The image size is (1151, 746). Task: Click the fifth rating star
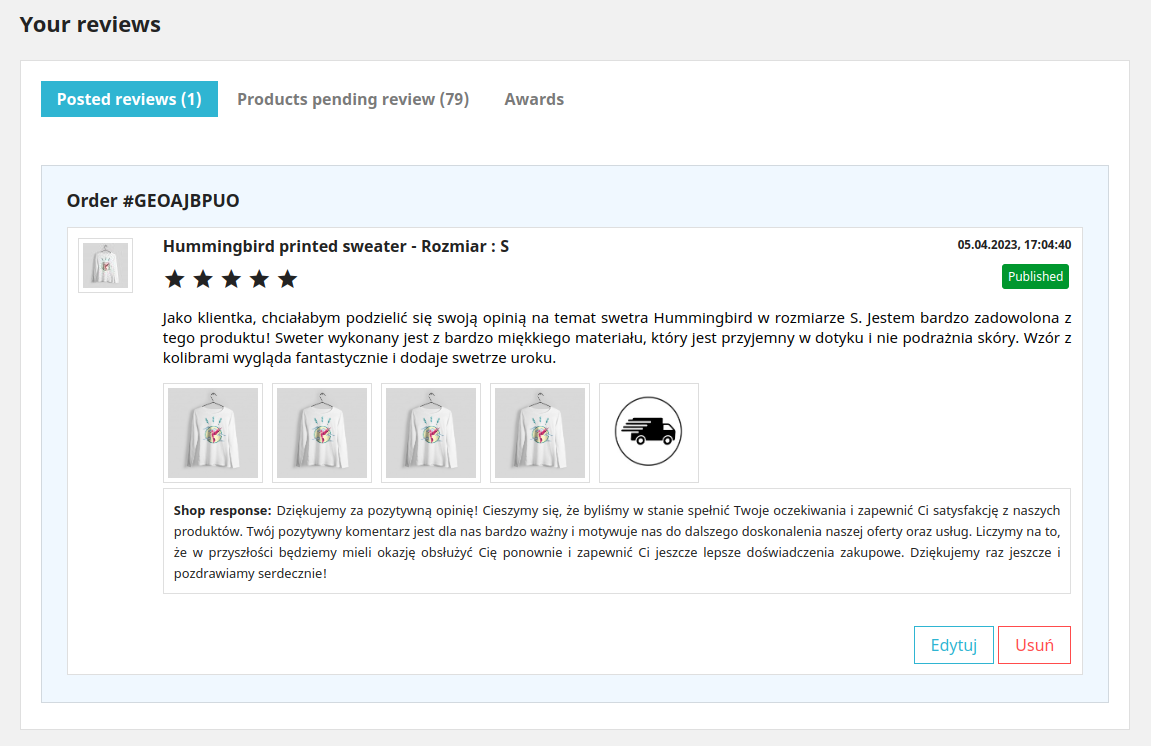[288, 279]
